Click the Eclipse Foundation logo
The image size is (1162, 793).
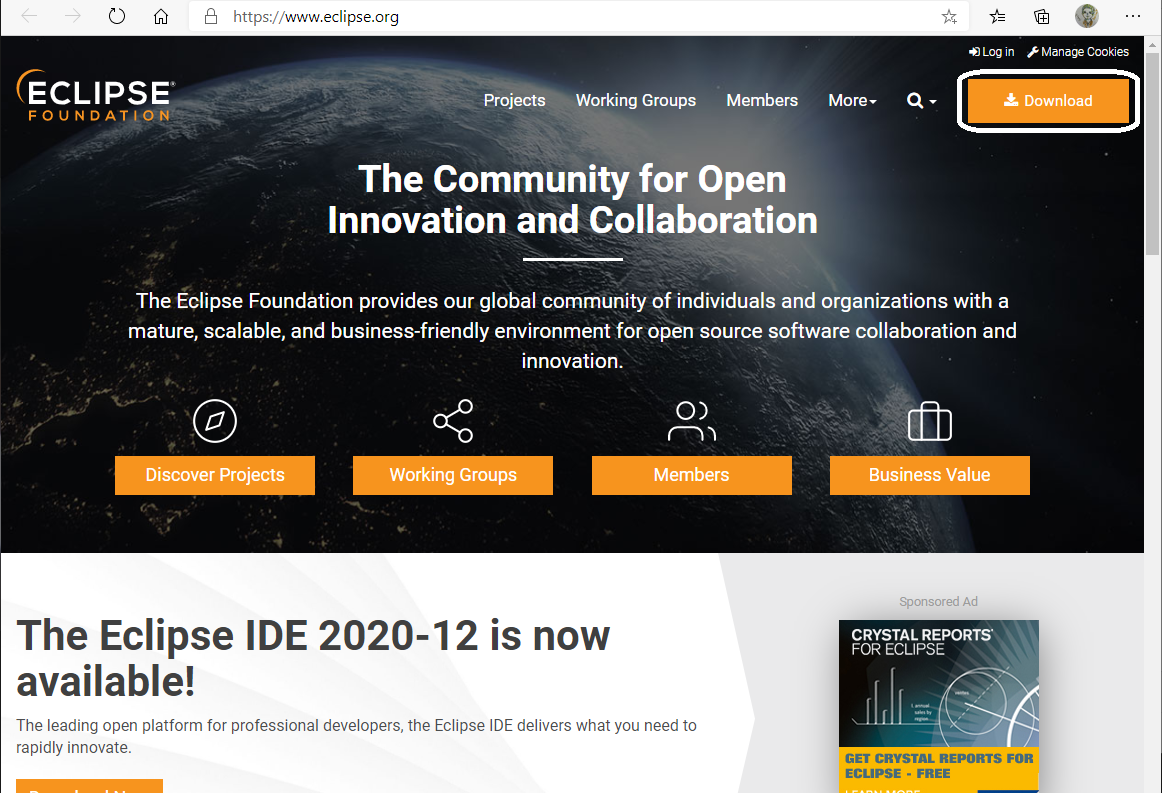pos(96,96)
